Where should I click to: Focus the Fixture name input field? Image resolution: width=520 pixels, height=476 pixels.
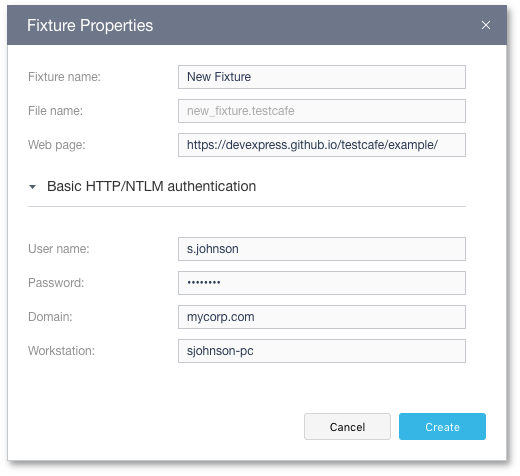pyautogui.click(x=322, y=77)
